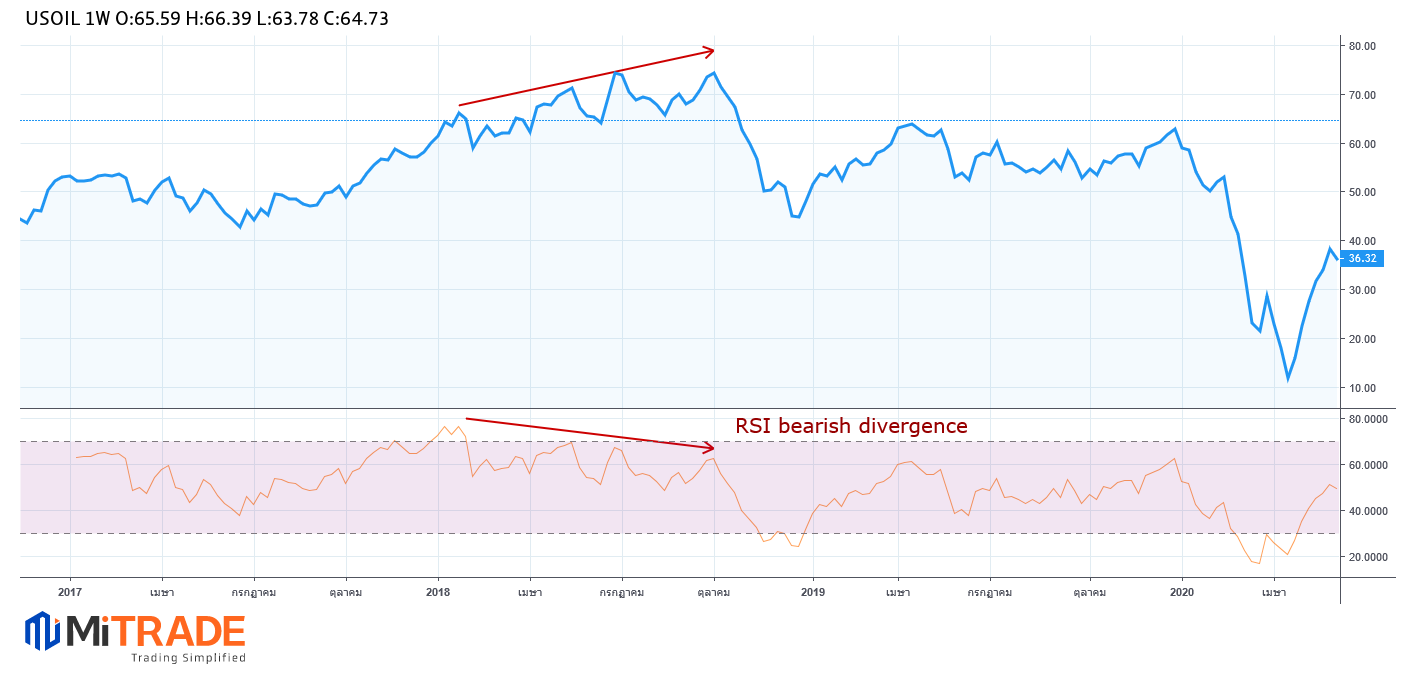Select the 36.32 current price tag
This screenshot has height=687, width=1416.
(1362, 258)
